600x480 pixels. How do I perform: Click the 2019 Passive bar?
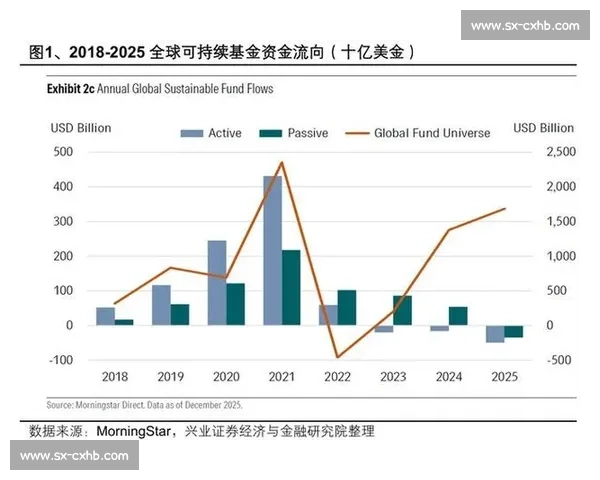[x=180, y=315]
